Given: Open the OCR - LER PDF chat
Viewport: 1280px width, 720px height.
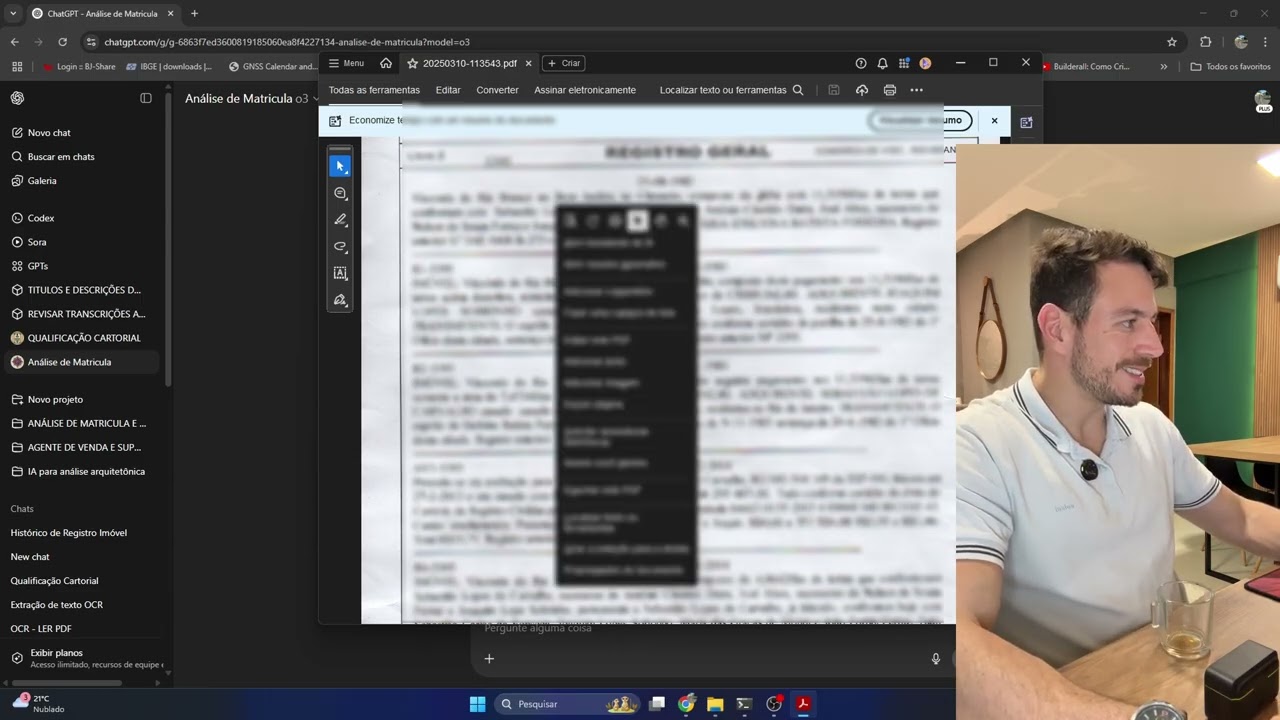Looking at the screenshot, I should (x=80, y=628).
